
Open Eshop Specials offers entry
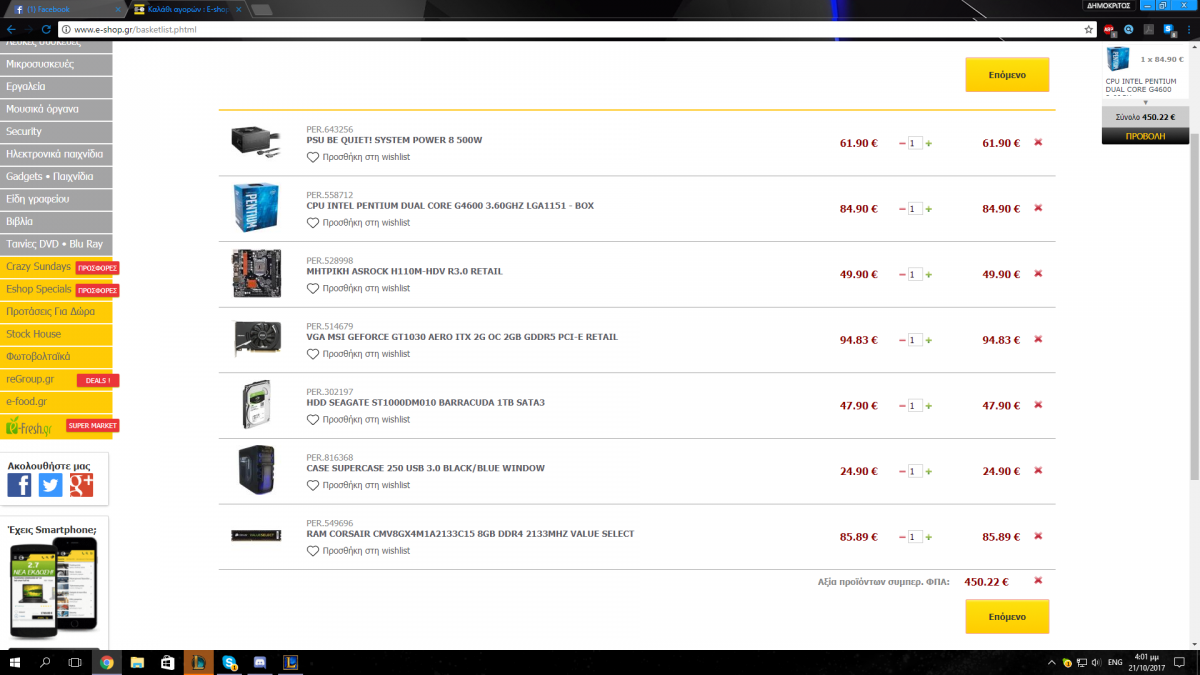[x=56, y=289]
